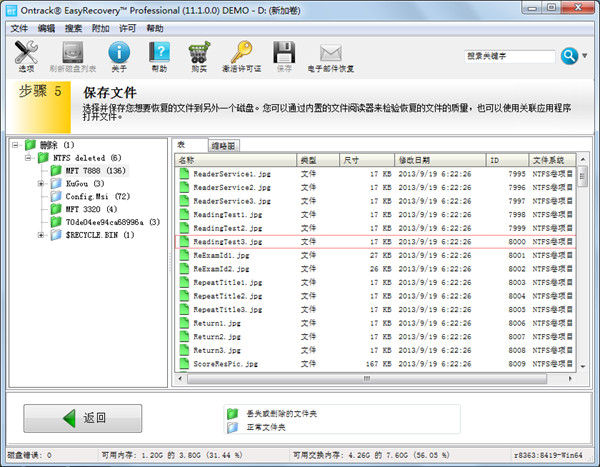
Task: Open the 关于 (About) info icon
Action: [x=119, y=56]
